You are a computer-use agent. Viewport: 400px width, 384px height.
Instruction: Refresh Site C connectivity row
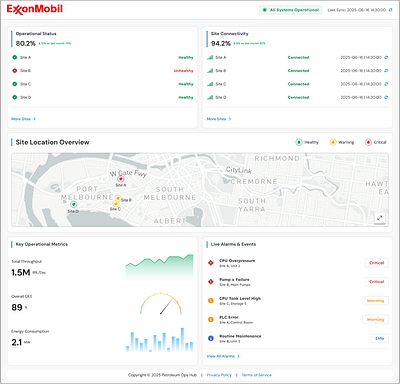[386, 84]
